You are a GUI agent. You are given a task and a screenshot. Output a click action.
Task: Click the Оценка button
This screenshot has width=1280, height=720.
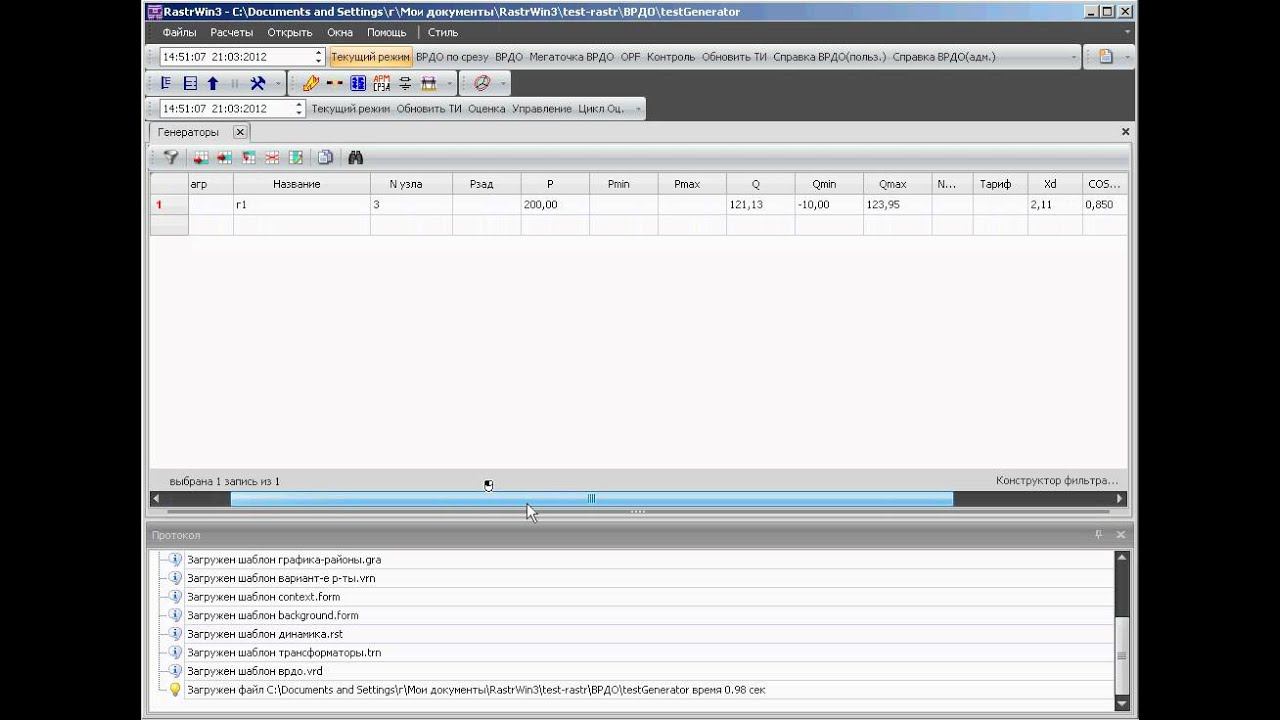(x=486, y=108)
